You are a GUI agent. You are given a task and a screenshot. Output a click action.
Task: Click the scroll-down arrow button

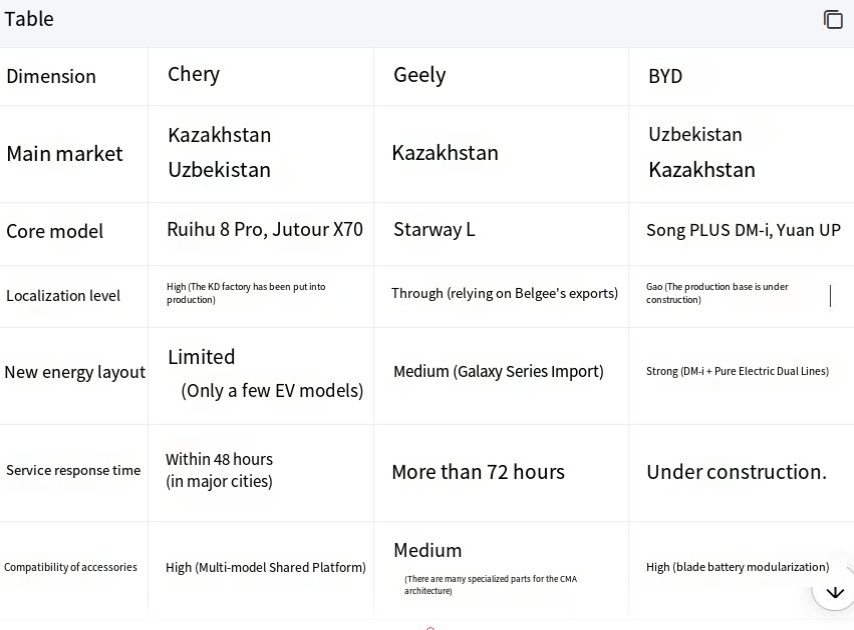click(834, 591)
